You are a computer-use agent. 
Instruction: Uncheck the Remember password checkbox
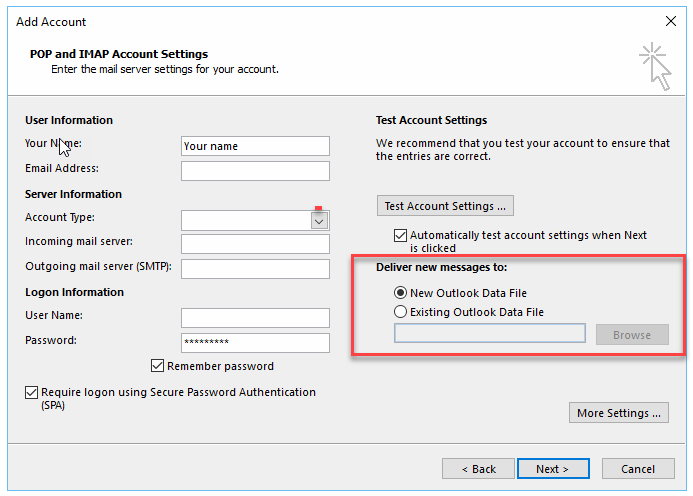click(x=157, y=366)
